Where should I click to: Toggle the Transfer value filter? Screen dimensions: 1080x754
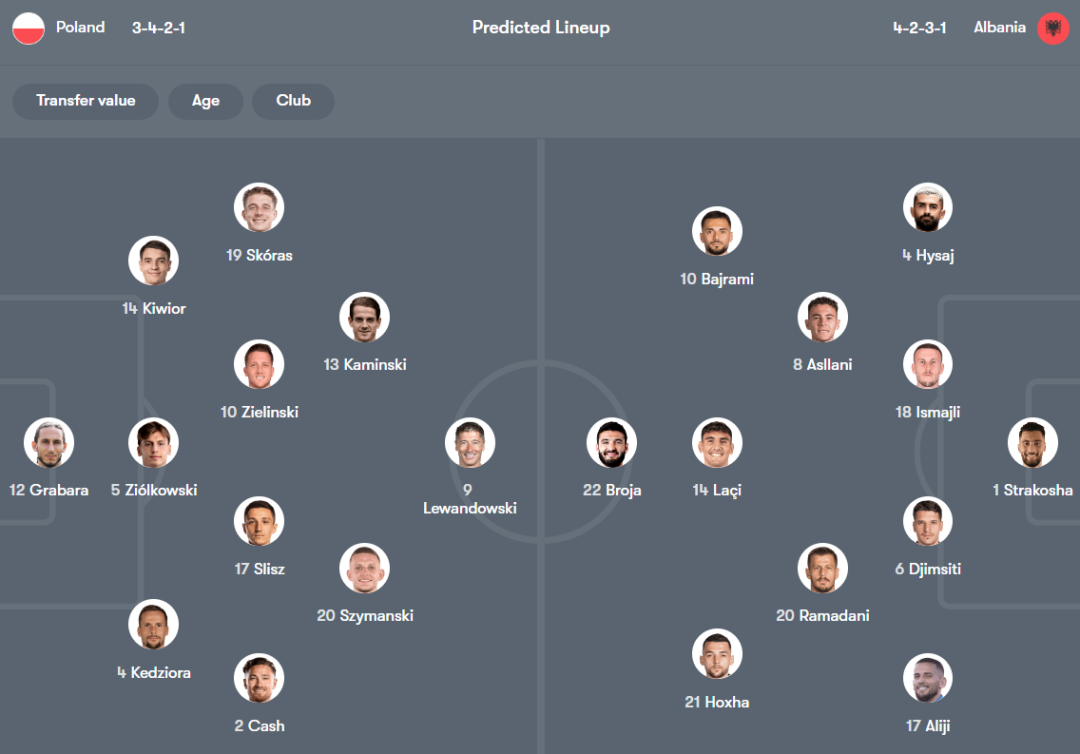[x=85, y=101]
